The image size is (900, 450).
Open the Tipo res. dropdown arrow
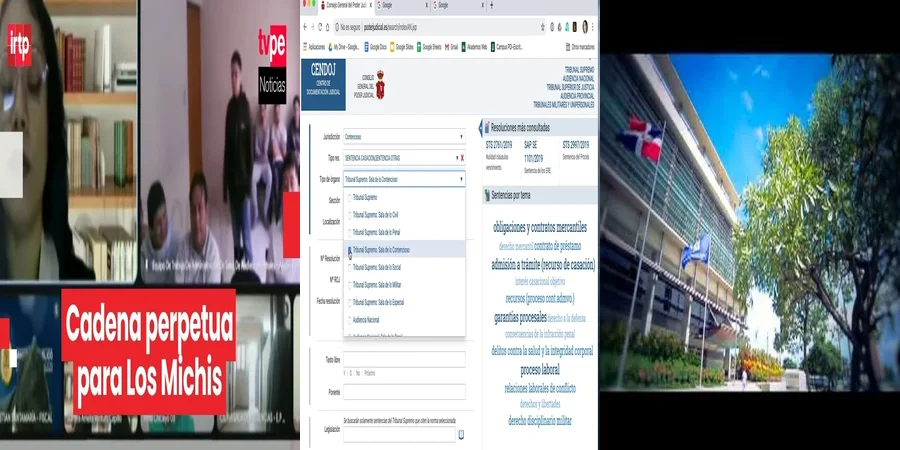(457, 158)
